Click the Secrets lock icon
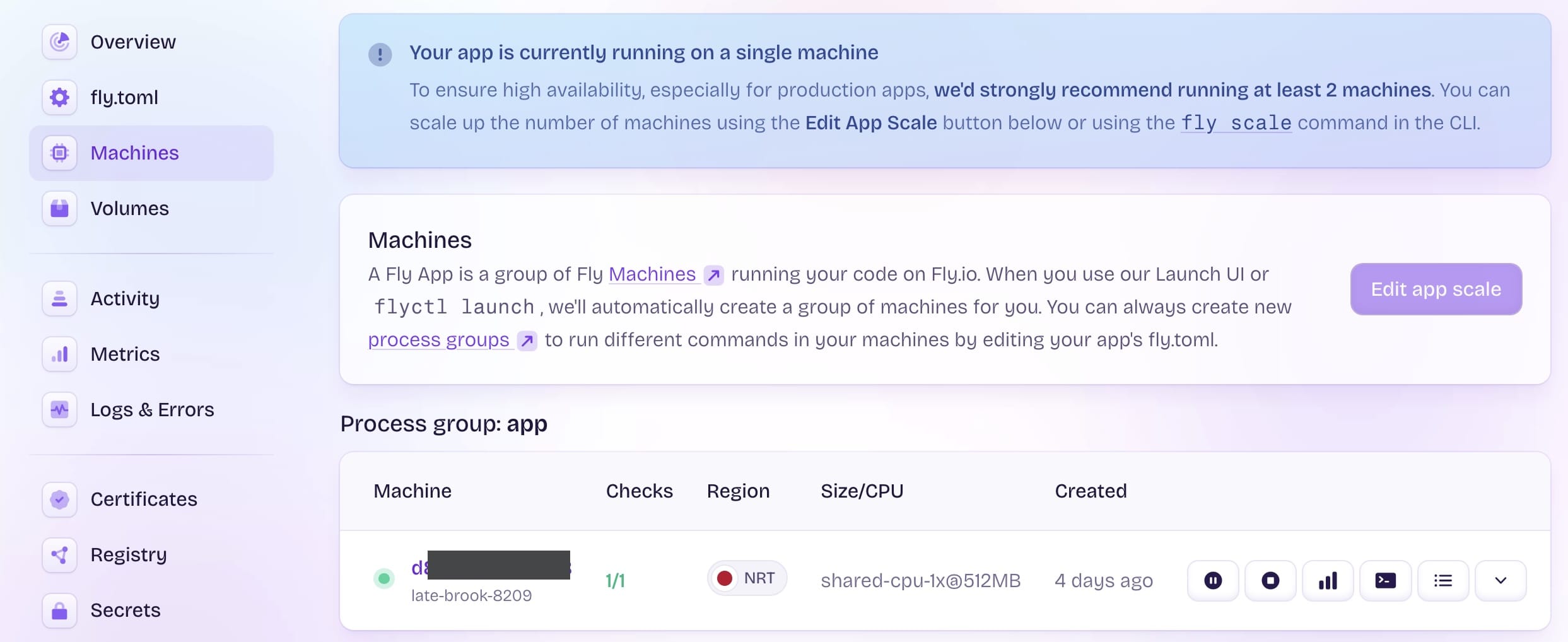 pyautogui.click(x=59, y=610)
